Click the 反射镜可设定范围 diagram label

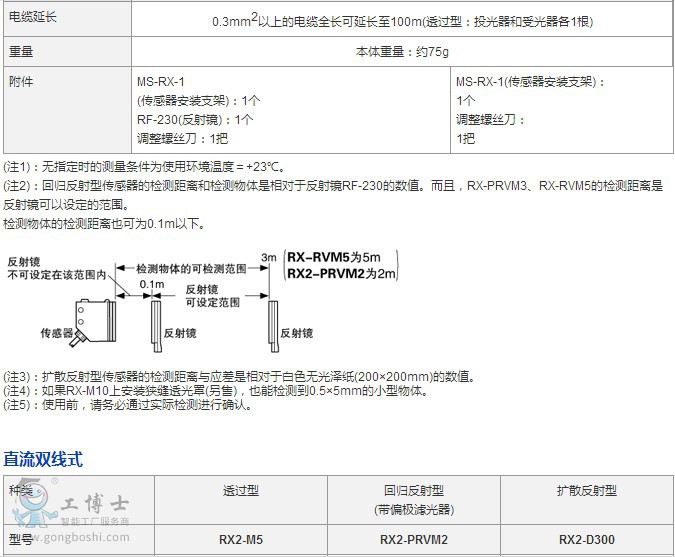coord(213,296)
